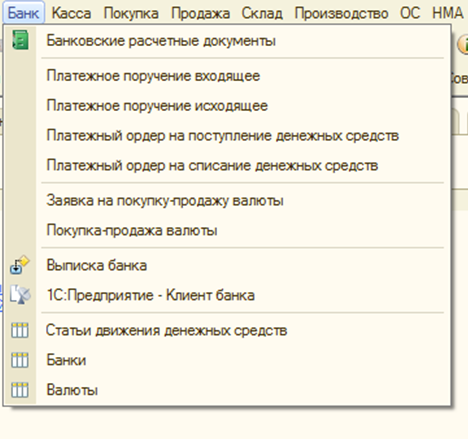Choose Платежное поручение входящее
The image size is (468, 439).
[x=227, y=76]
